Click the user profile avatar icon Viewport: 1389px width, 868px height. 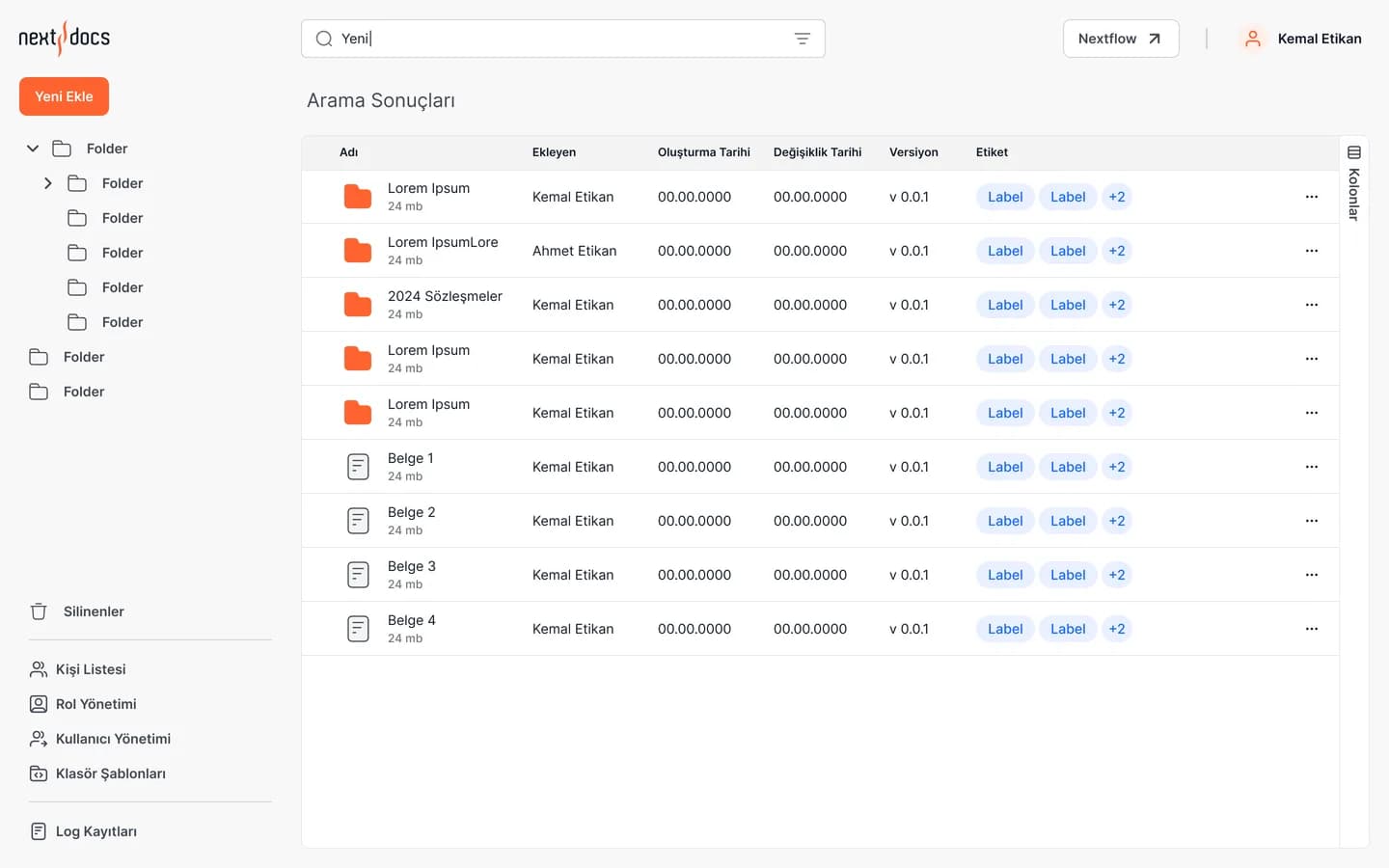coord(1253,39)
